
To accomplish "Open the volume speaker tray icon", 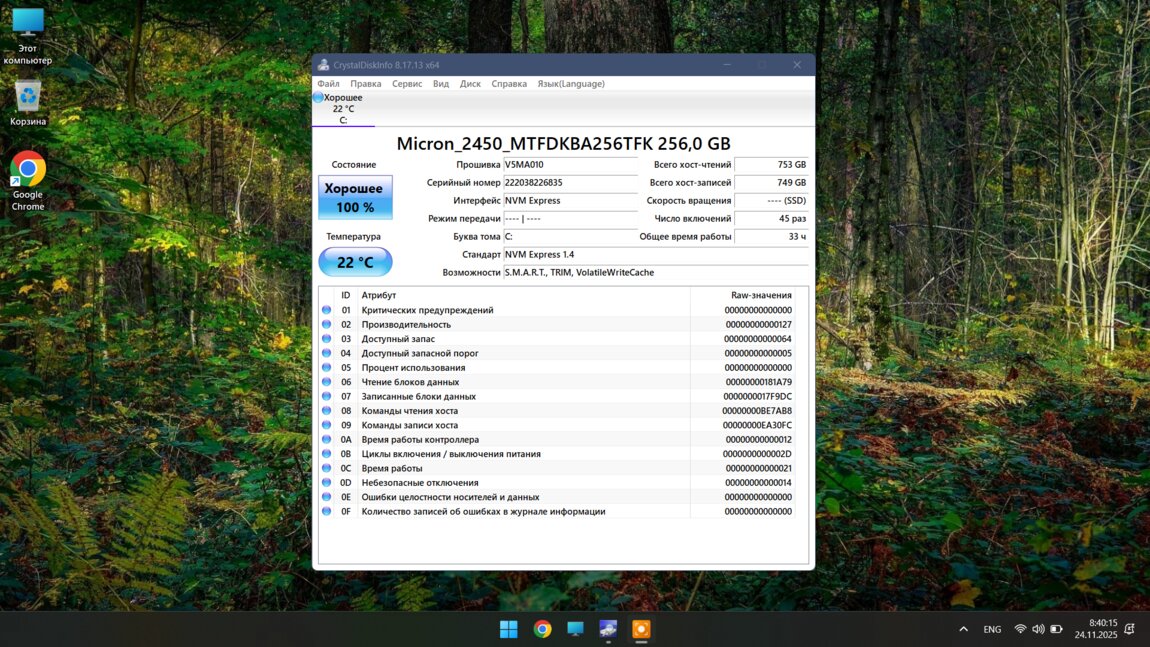I will 1038,629.
